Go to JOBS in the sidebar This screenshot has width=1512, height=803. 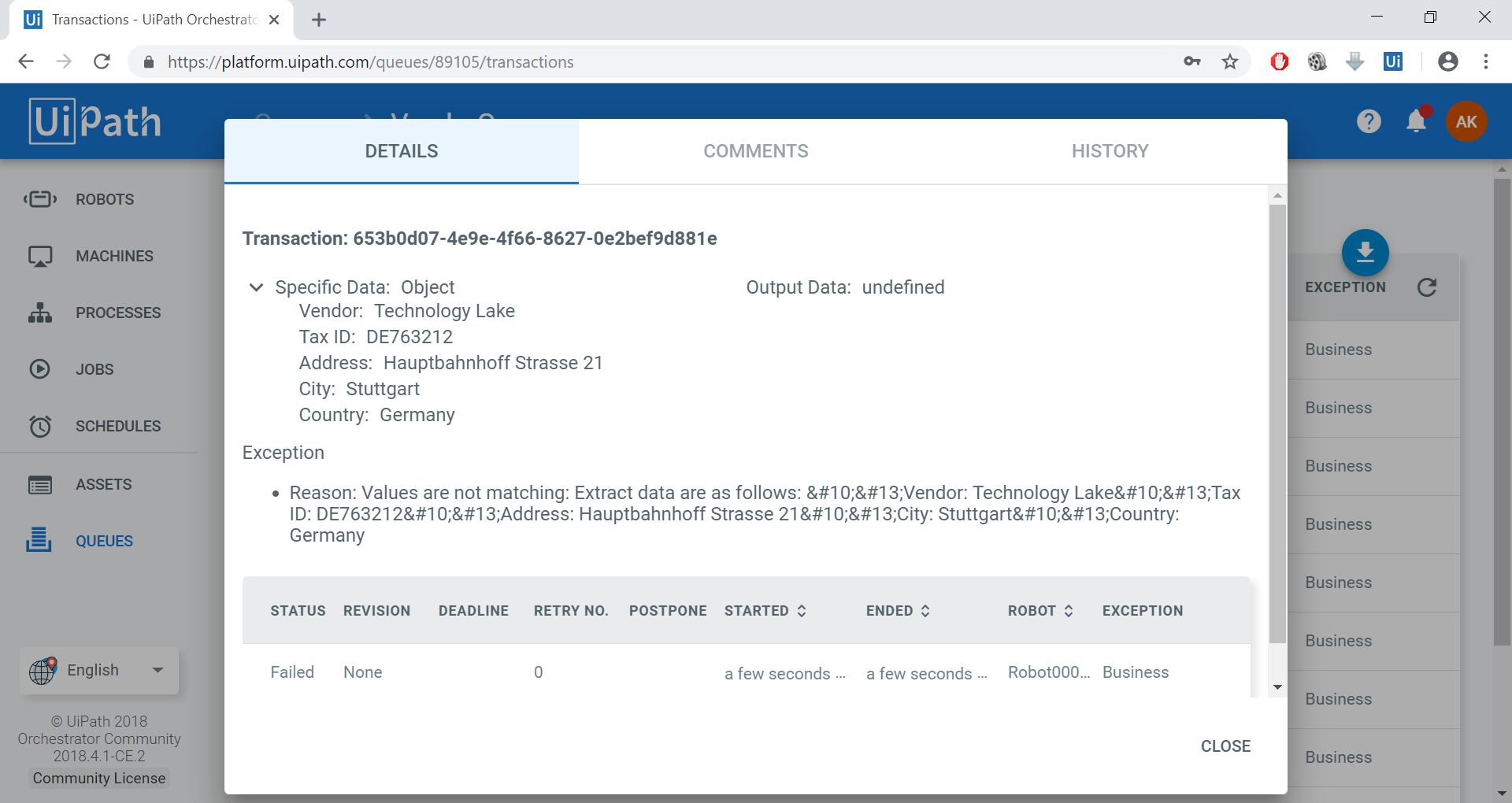(94, 369)
